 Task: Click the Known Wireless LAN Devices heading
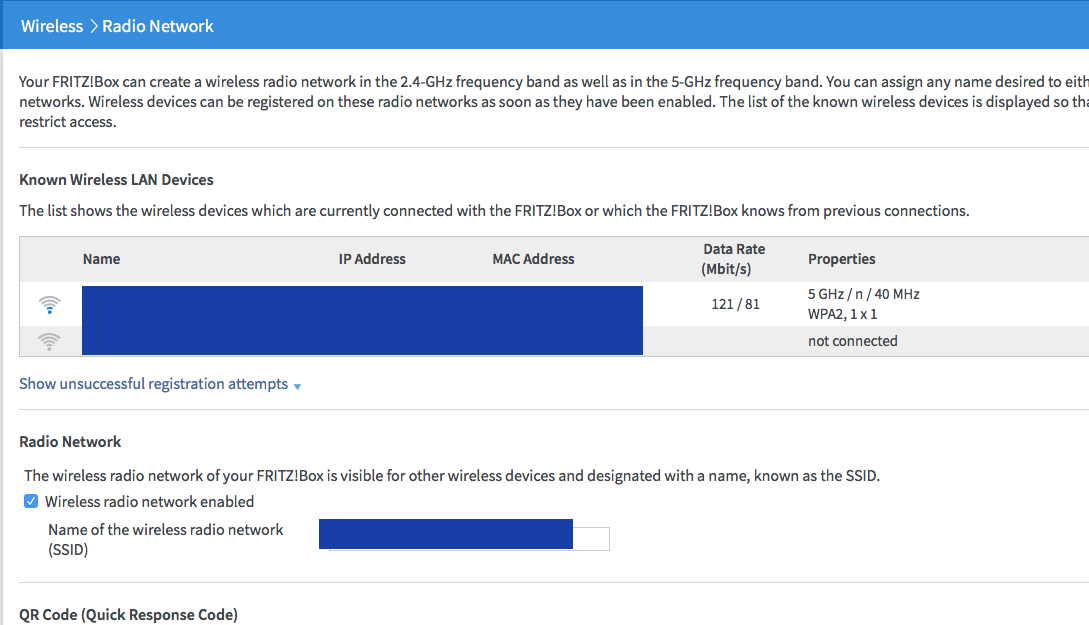click(x=116, y=180)
